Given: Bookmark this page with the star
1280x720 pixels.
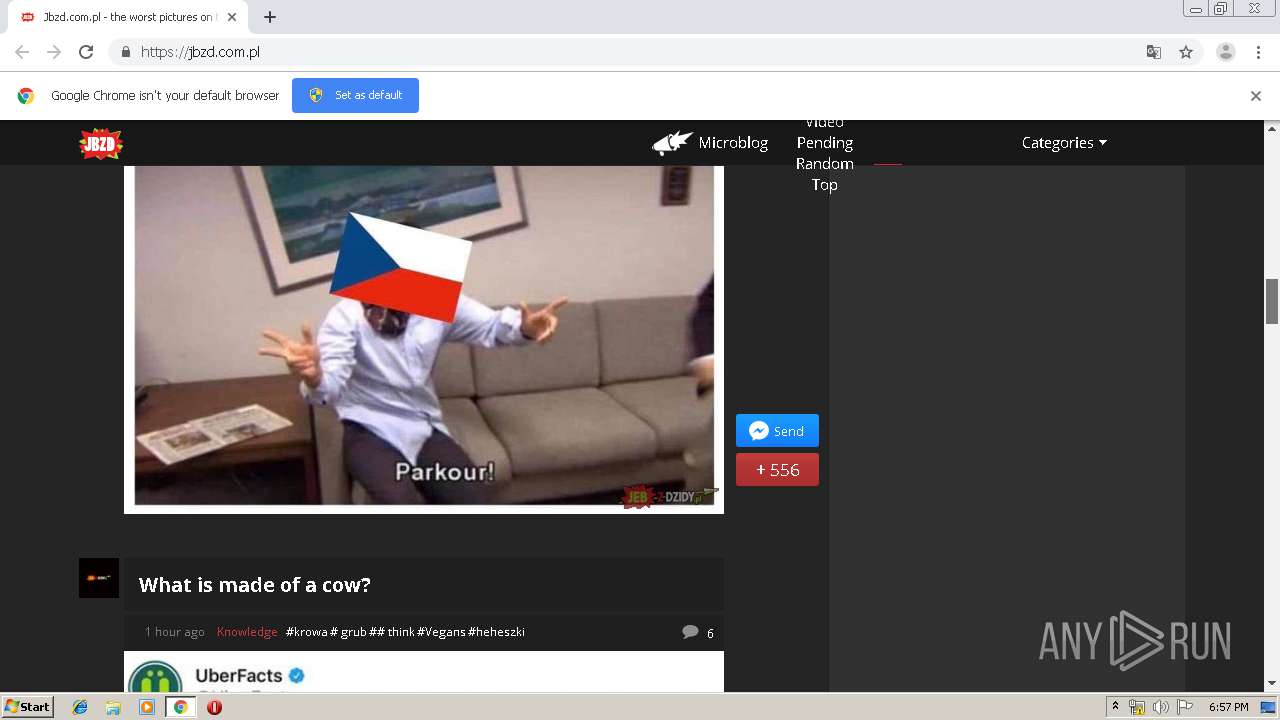Looking at the screenshot, I should tap(1186, 52).
